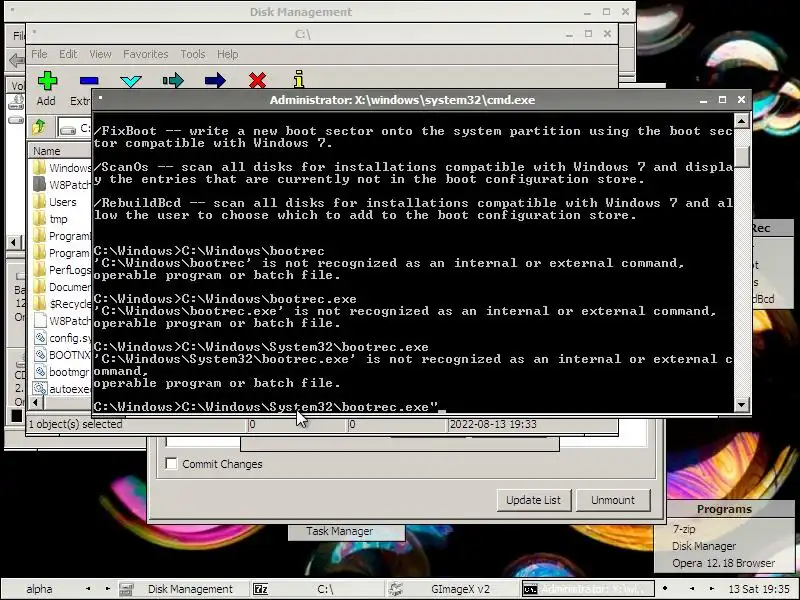800x600 pixels.
Task: Click the green Copy arrow icon
Action: (173, 81)
